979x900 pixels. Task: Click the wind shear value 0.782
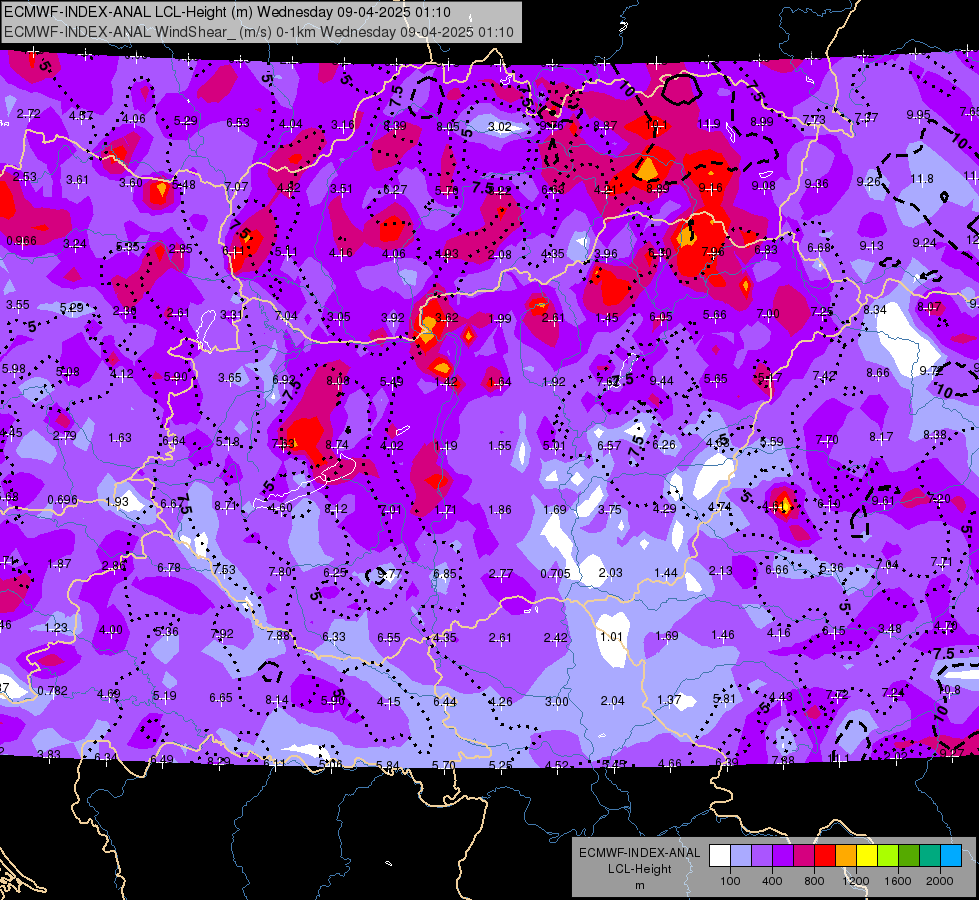pos(52,691)
